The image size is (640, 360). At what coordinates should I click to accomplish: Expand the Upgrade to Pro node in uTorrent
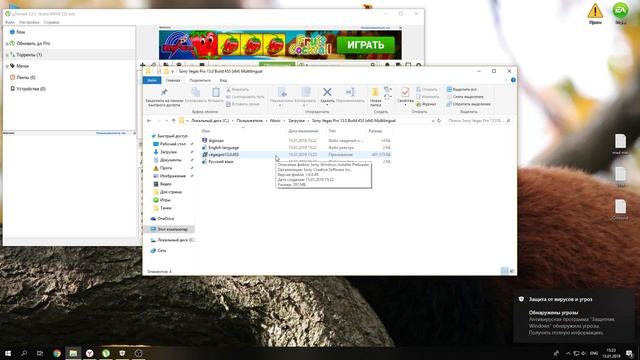7,43
